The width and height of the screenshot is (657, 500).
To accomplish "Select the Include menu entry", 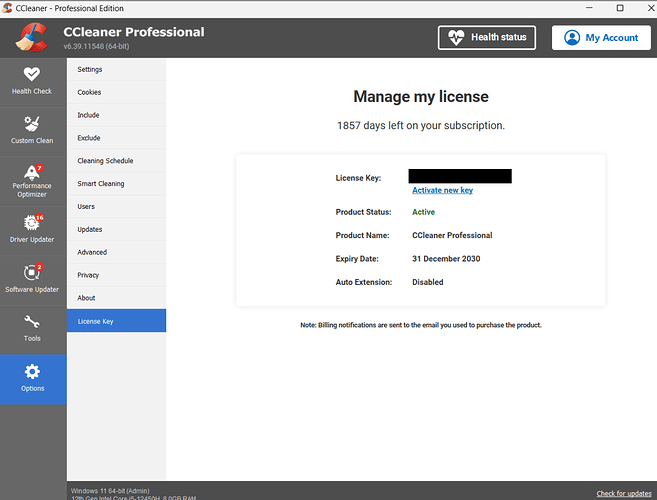I will (88, 115).
